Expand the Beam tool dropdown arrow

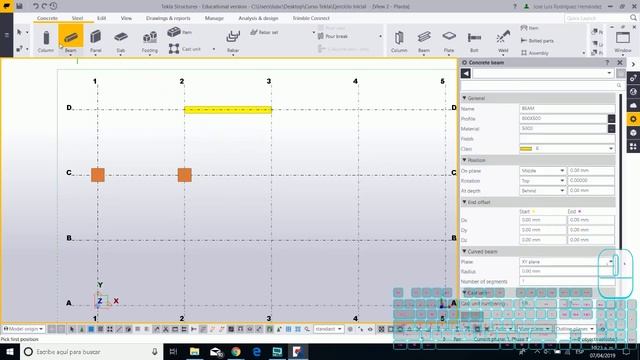tap(71, 55)
